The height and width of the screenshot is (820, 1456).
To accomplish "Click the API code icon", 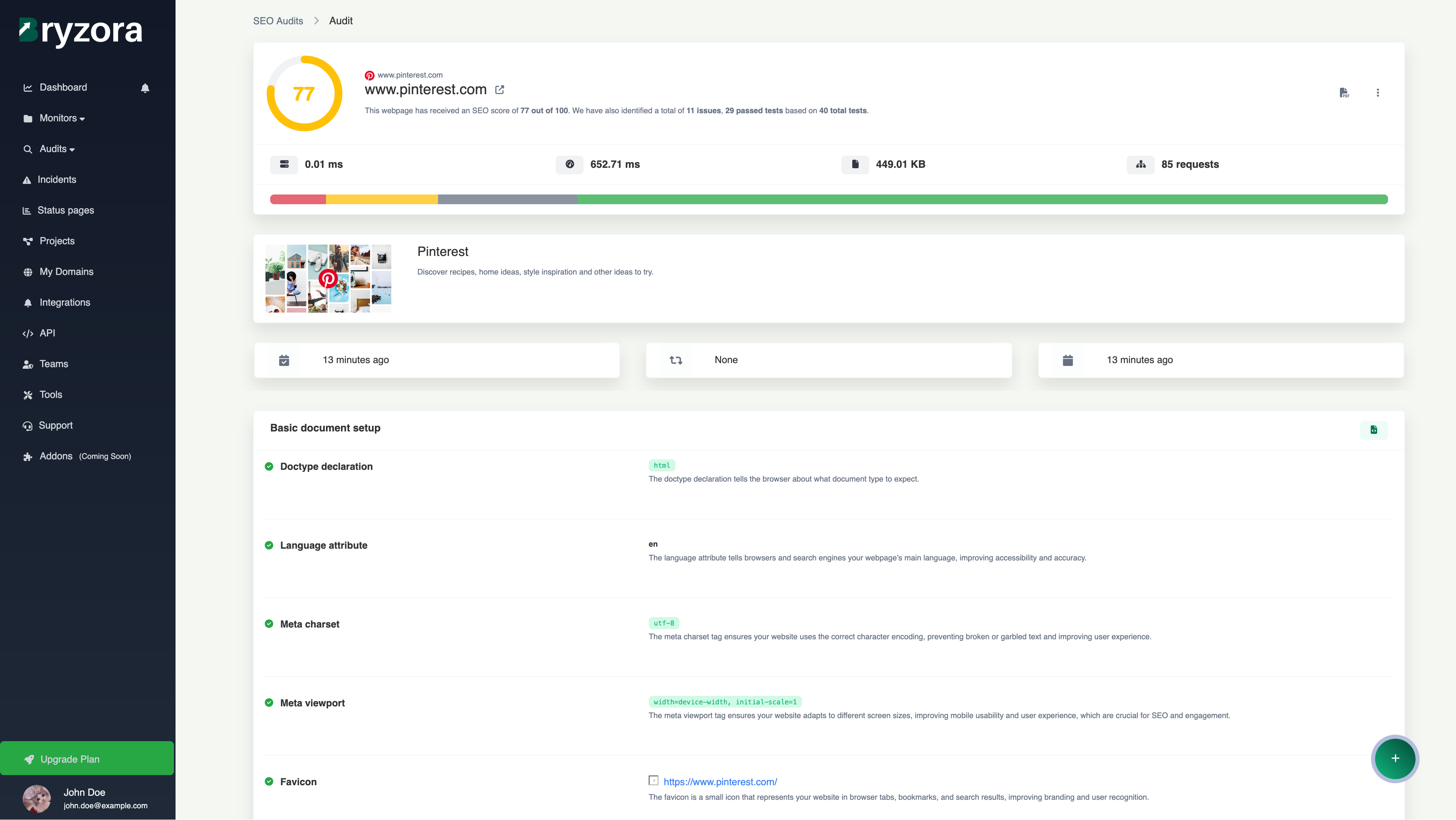I will coord(28,334).
